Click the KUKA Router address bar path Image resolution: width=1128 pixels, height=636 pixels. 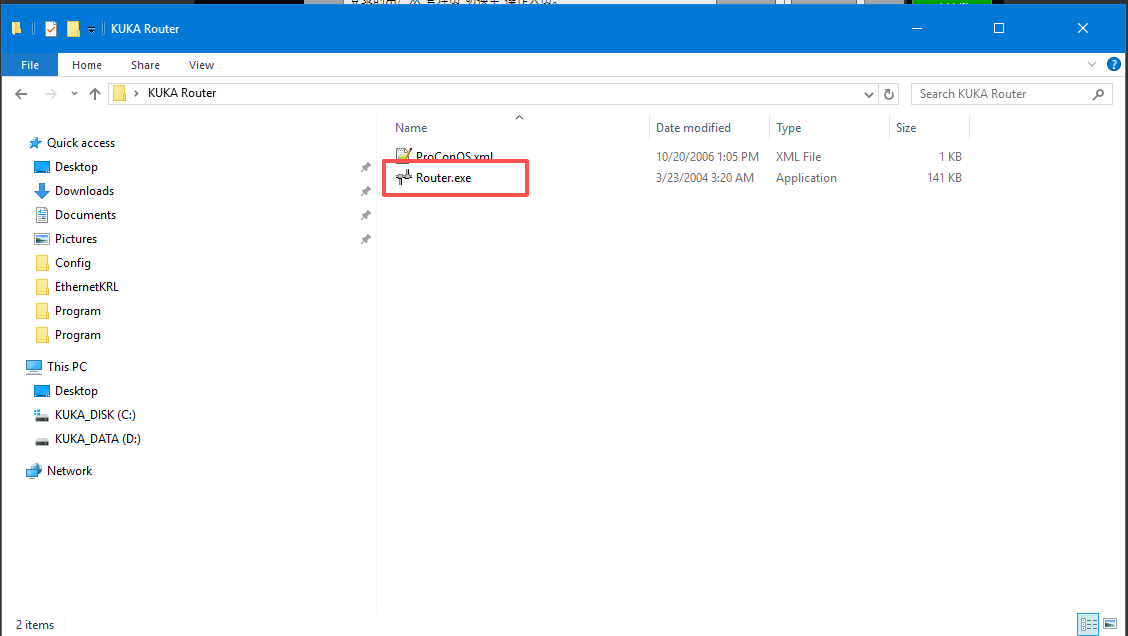182,93
